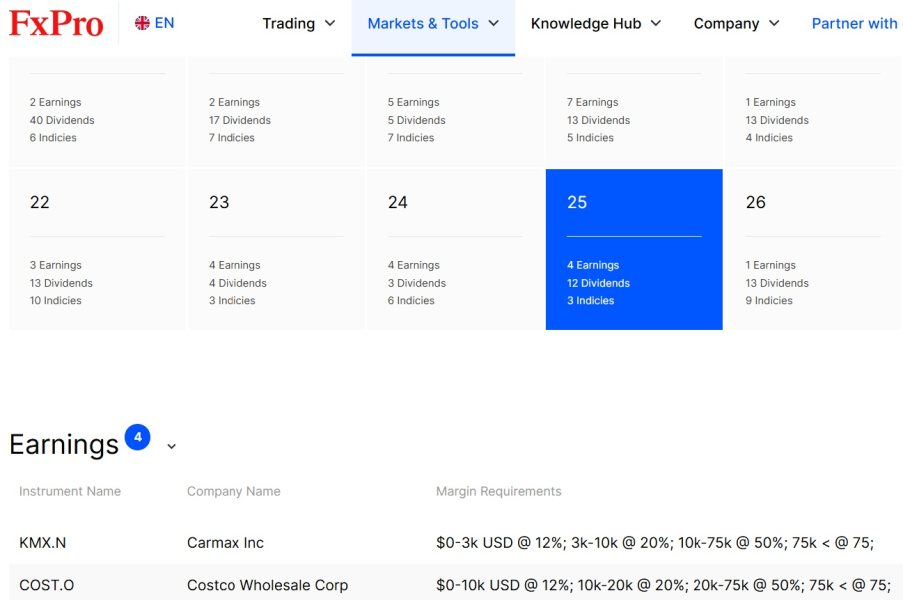Click the Carmax Inc company cell
The height and width of the screenshot is (600, 903).
[x=225, y=543]
